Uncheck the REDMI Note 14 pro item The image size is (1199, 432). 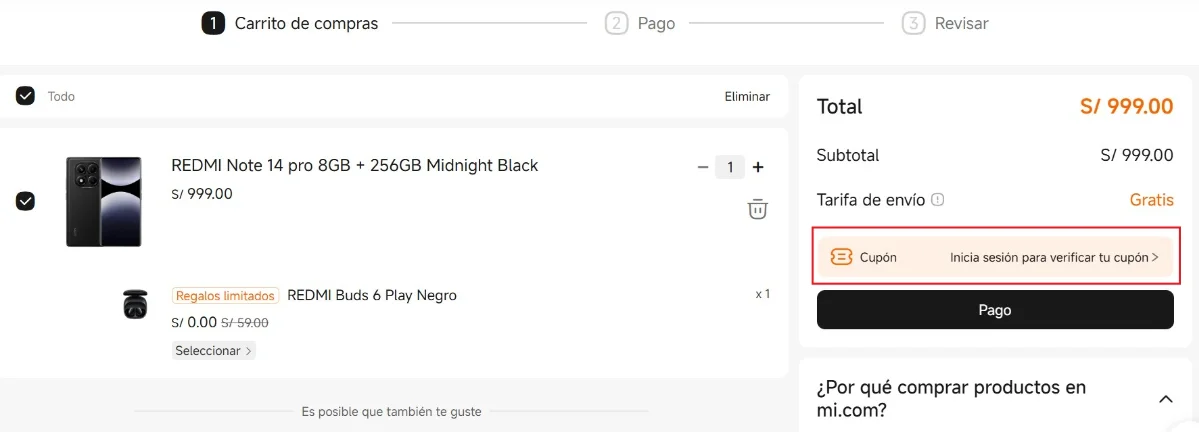pyautogui.click(x=26, y=201)
